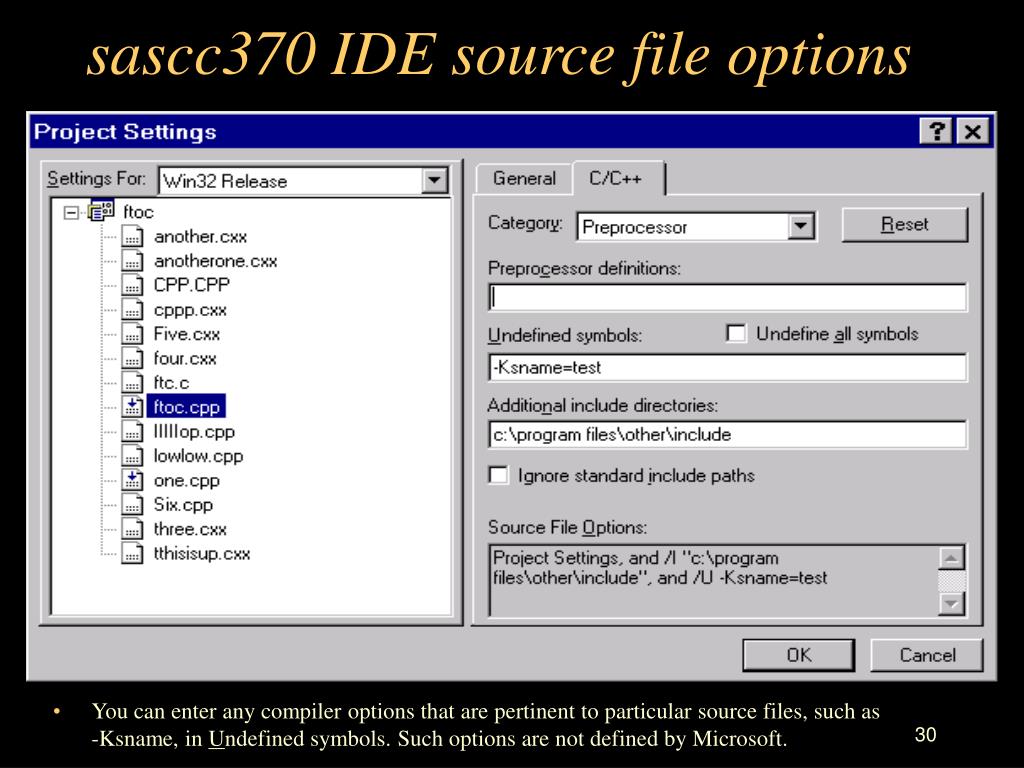Click modified file icon beside one.cpp
Screen dimensions: 1024x768
pos(132,480)
